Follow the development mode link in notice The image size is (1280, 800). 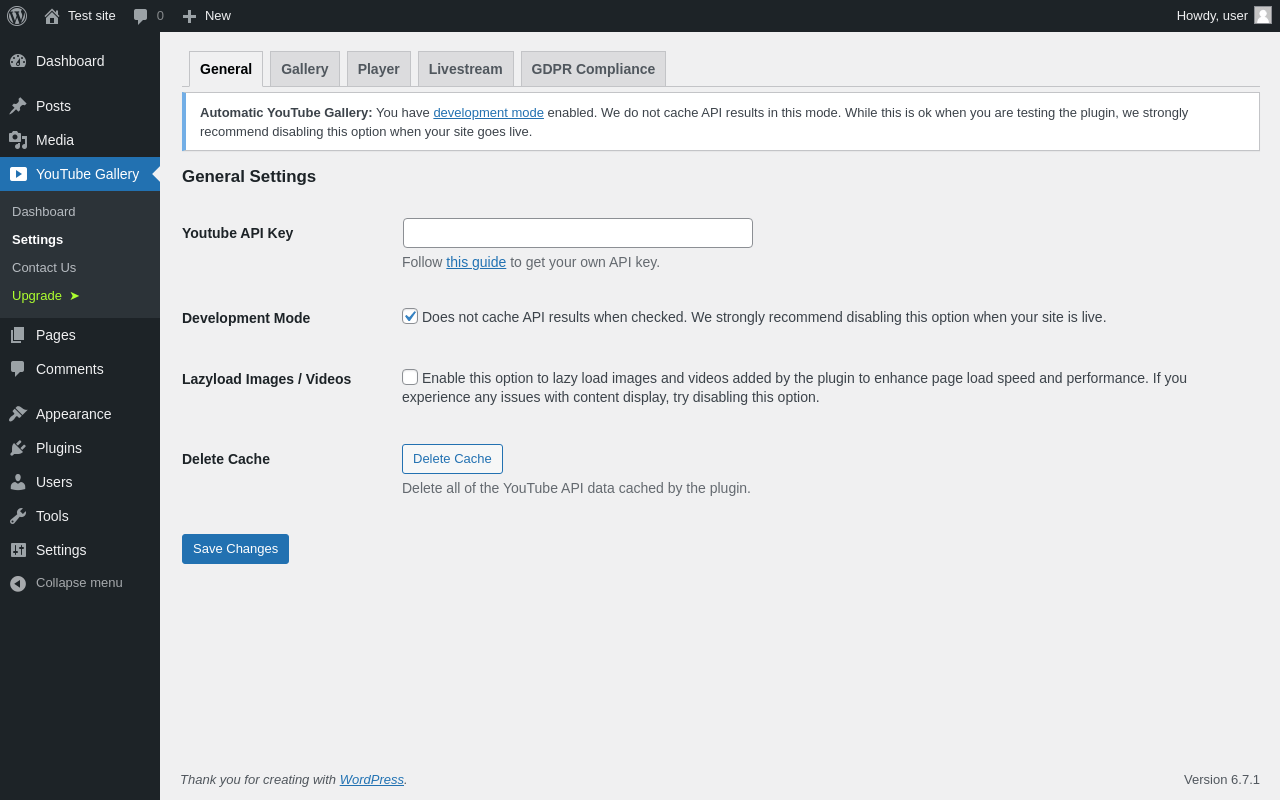(488, 113)
